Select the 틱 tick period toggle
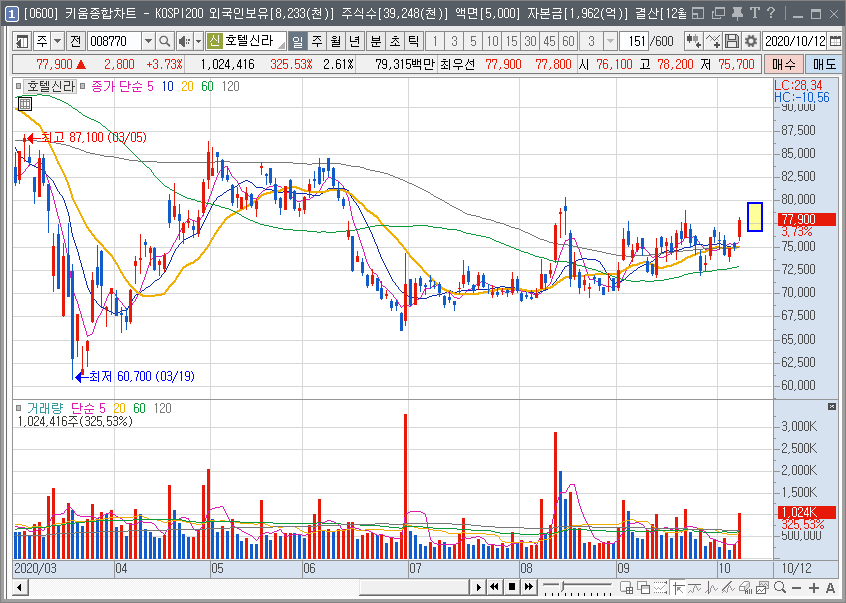The image size is (846, 603). coord(413,41)
